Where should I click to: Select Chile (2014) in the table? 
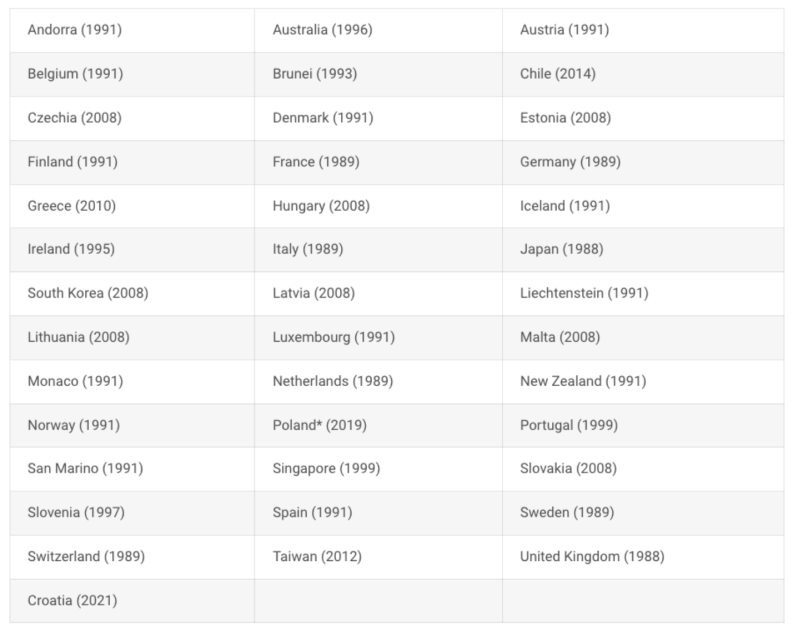[562, 74]
